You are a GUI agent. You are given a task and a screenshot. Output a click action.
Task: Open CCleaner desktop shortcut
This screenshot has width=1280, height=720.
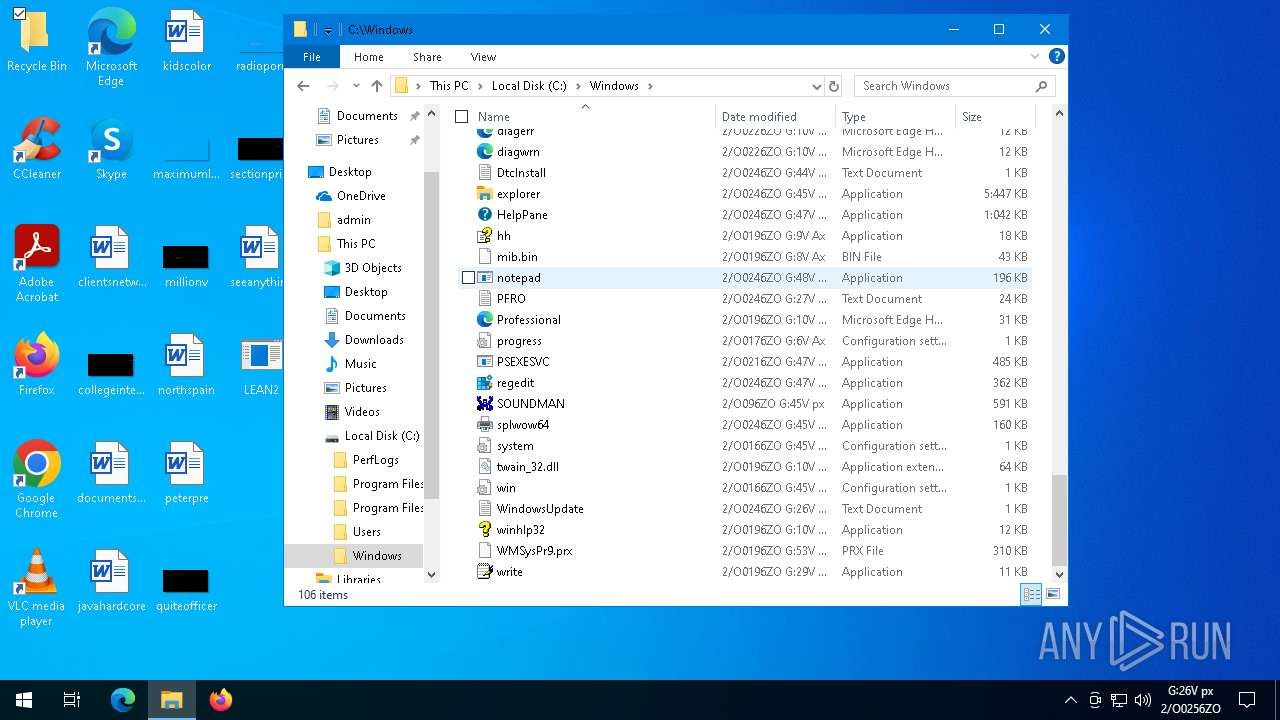[x=37, y=149]
